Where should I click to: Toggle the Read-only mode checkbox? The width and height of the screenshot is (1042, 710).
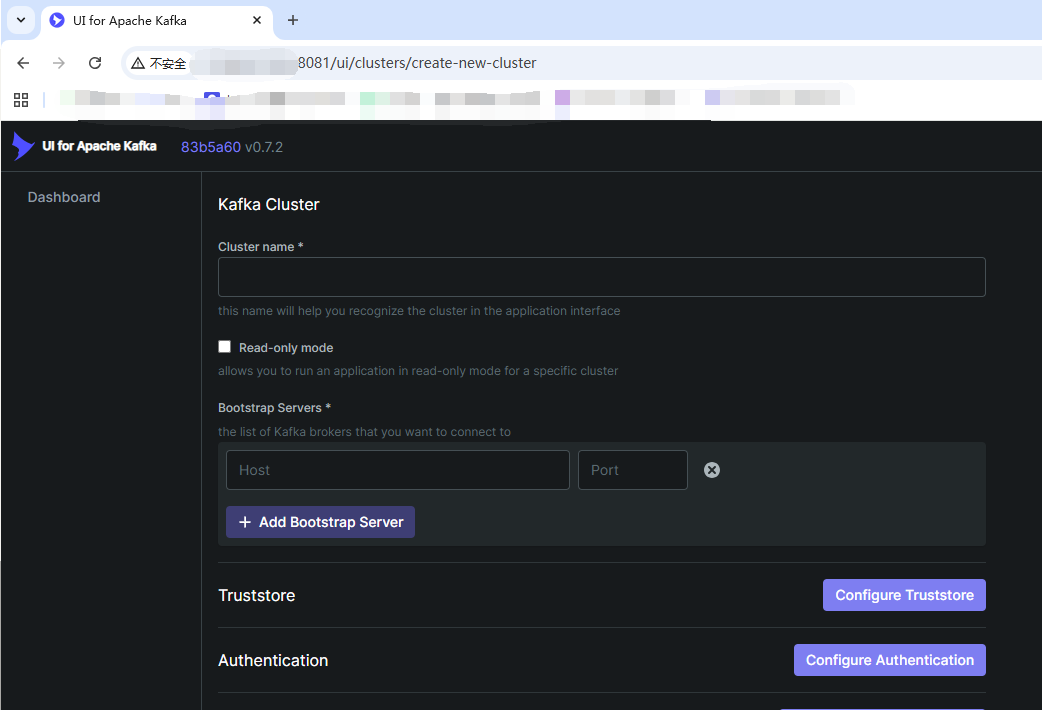tap(225, 347)
